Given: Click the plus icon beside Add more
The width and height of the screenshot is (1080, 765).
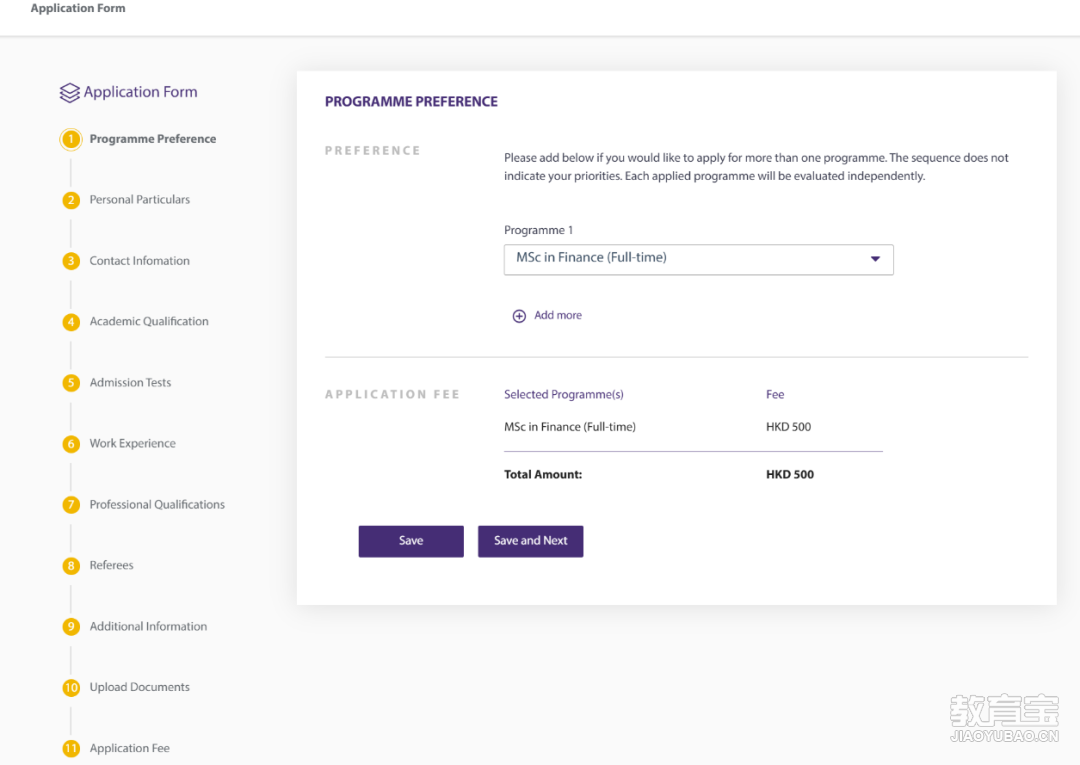Looking at the screenshot, I should point(519,316).
